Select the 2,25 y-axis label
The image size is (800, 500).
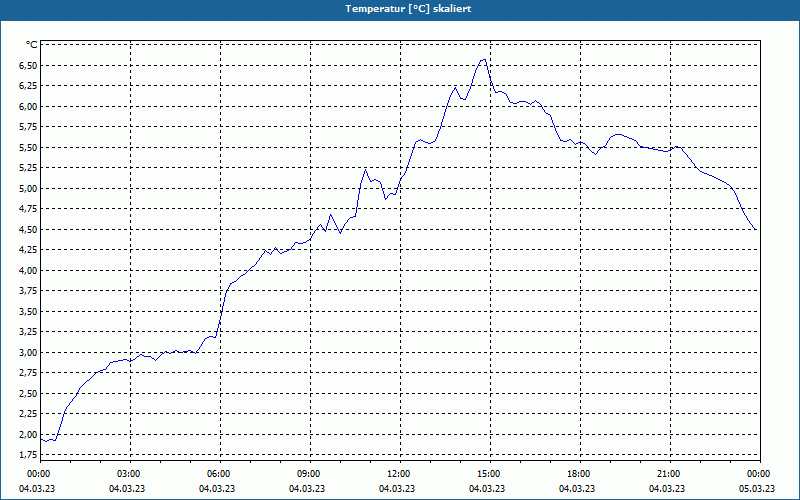pyautogui.click(x=28, y=414)
